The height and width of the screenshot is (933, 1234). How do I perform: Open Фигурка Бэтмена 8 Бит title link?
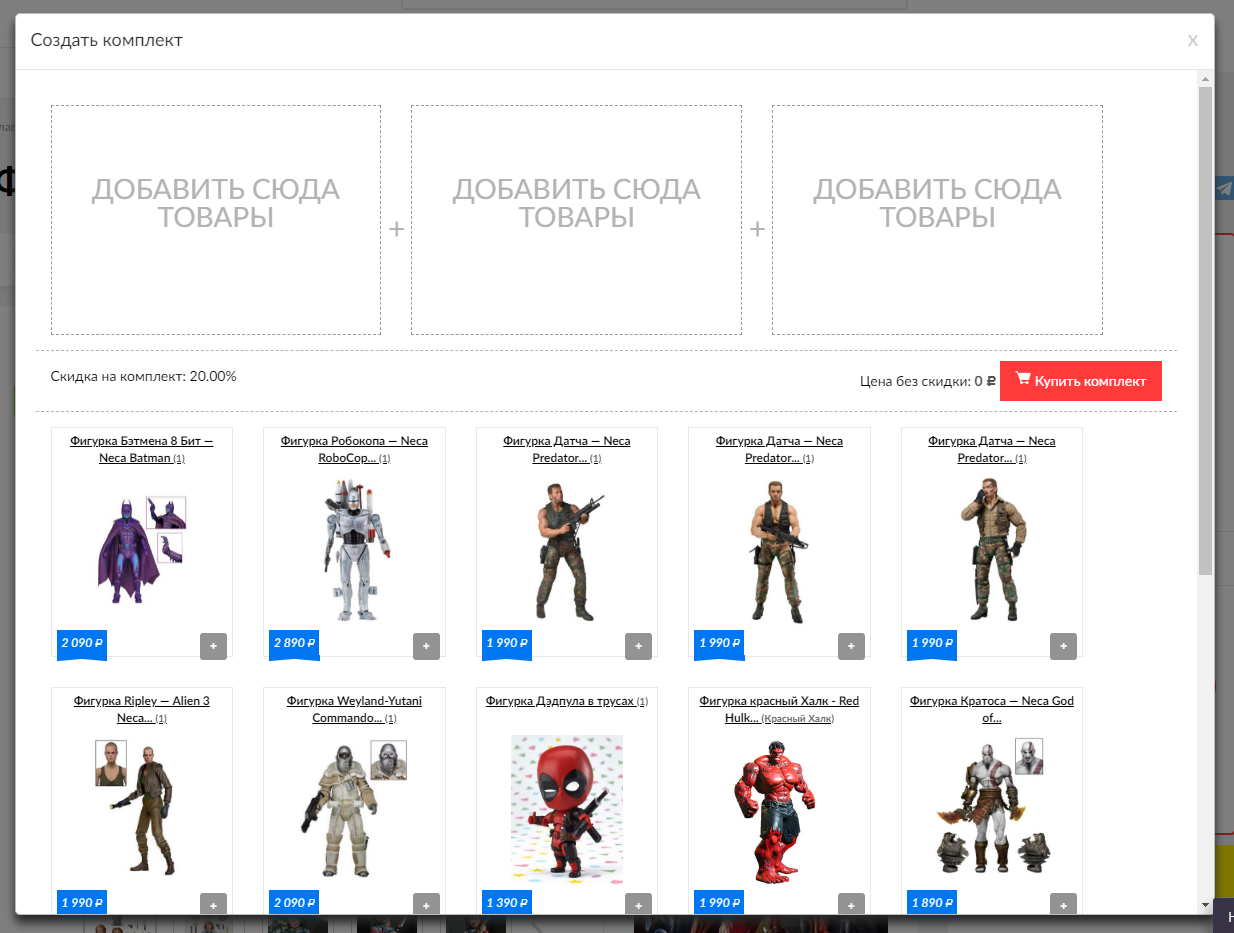141,449
